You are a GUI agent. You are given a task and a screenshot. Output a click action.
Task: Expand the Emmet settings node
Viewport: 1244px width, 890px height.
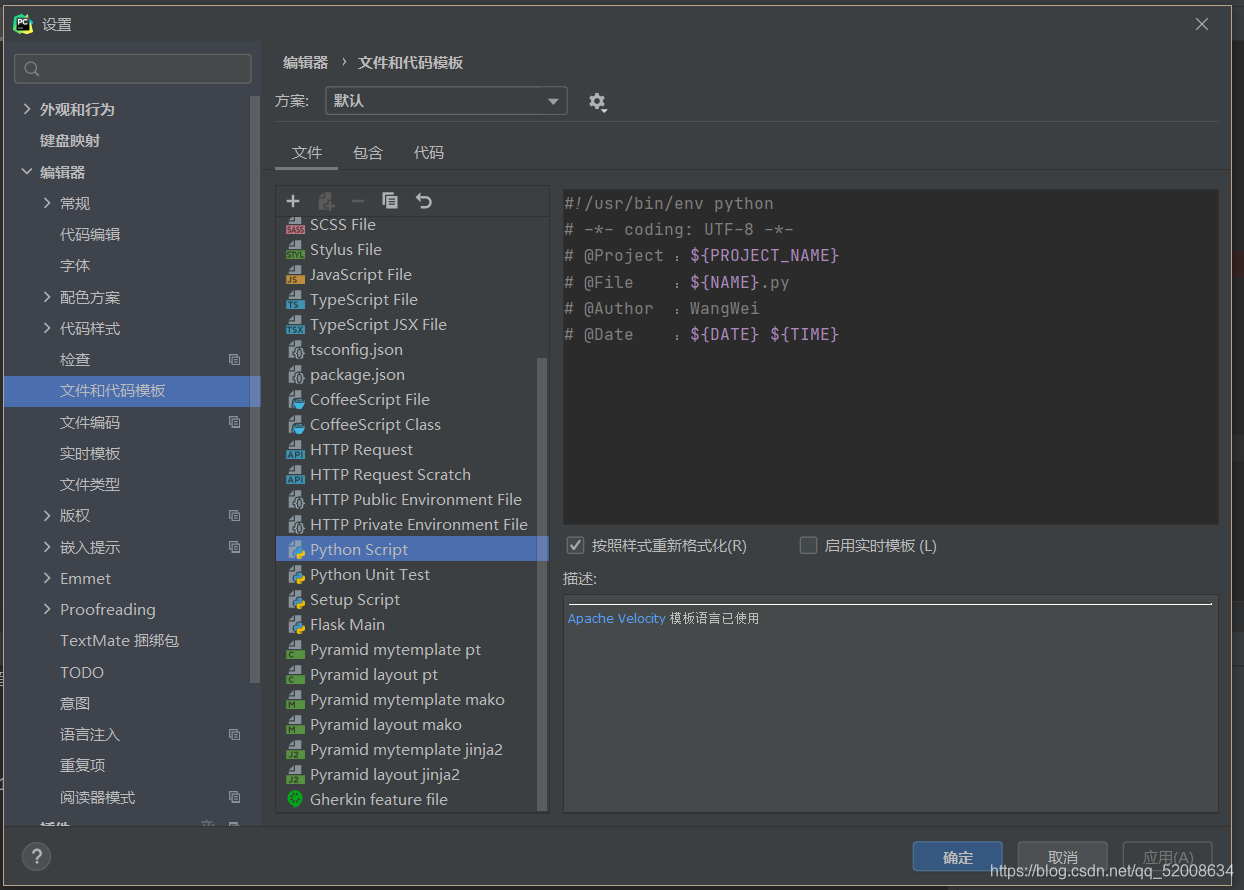click(47, 578)
